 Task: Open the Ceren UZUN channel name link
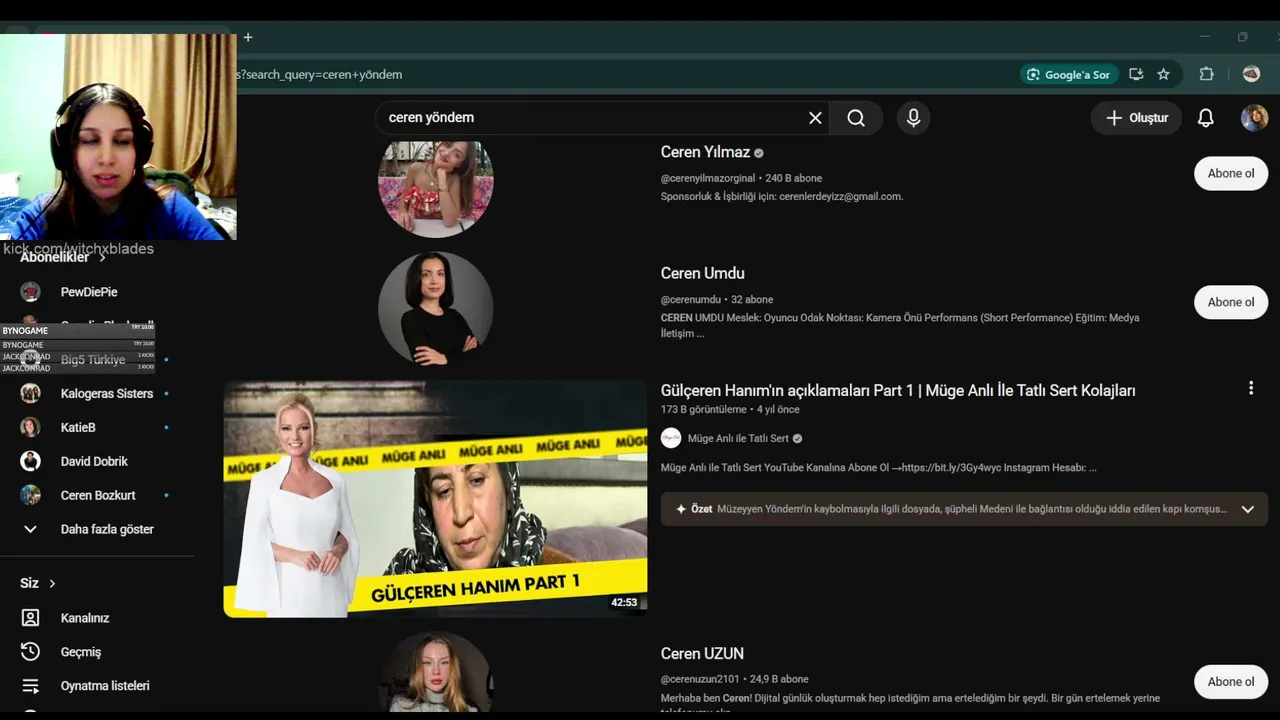pos(702,654)
